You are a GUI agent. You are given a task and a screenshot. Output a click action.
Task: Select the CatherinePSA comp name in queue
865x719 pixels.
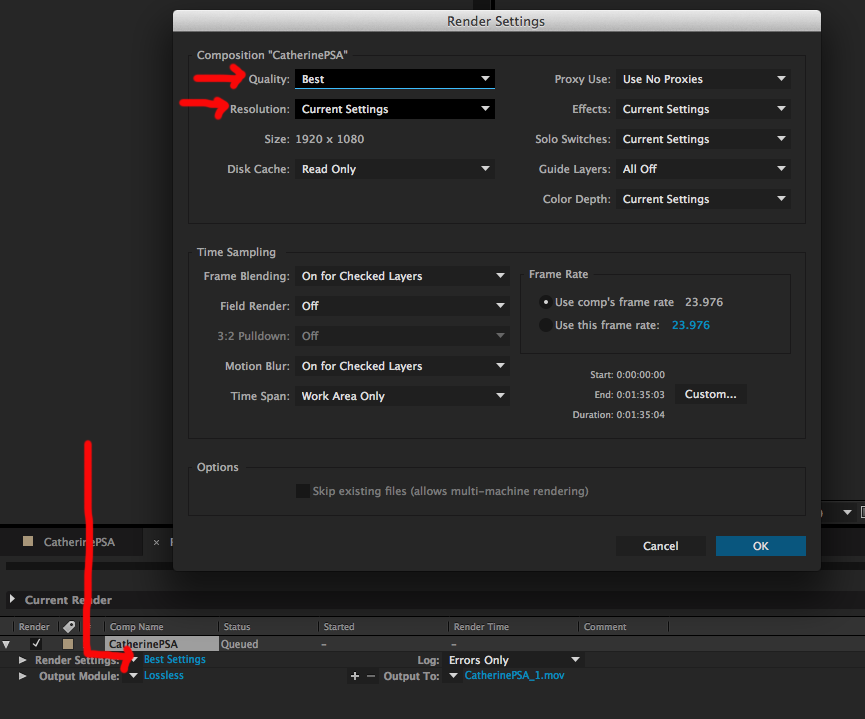click(162, 643)
